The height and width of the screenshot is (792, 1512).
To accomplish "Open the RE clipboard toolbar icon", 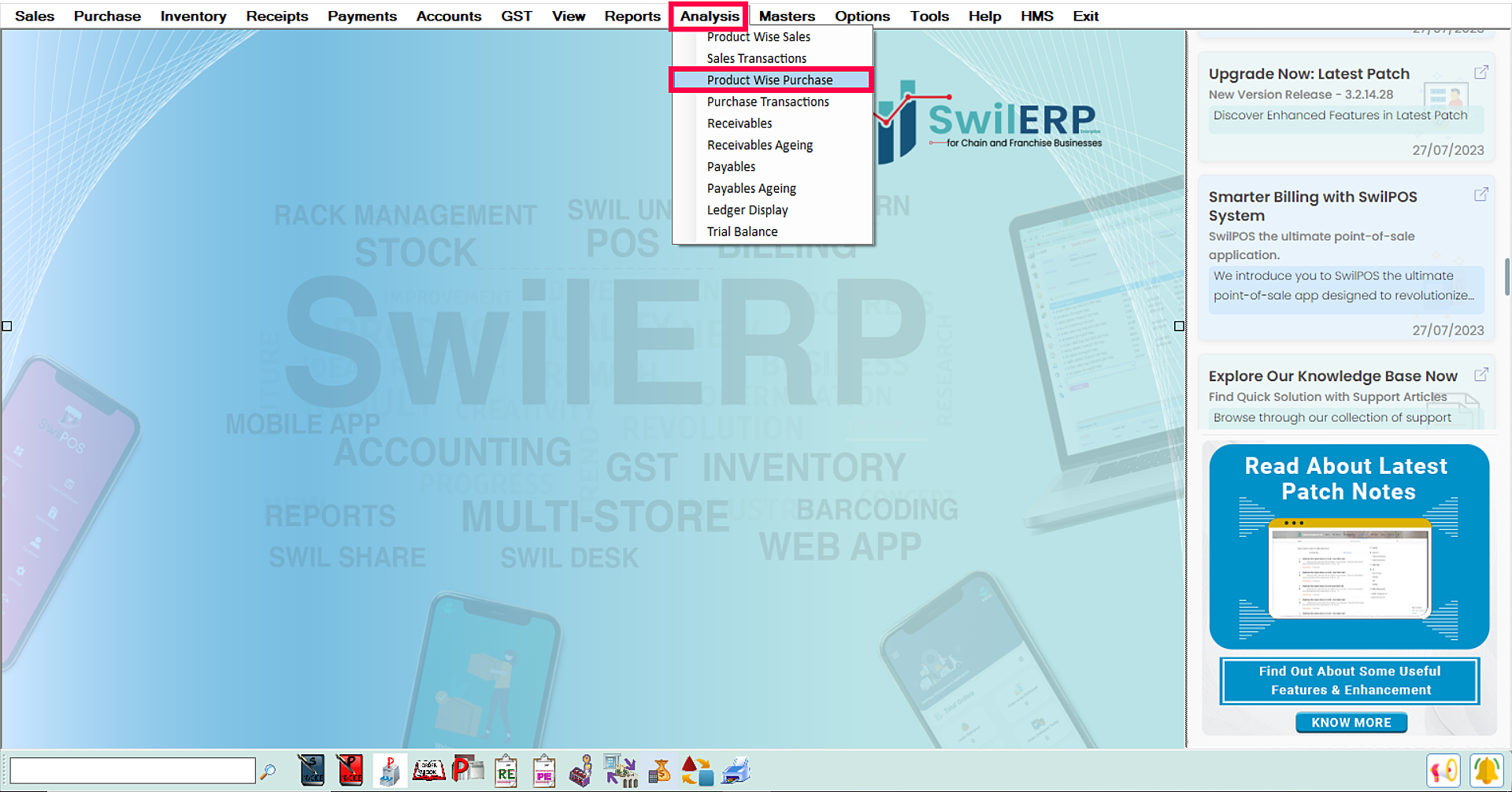I will [x=506, y=771].
